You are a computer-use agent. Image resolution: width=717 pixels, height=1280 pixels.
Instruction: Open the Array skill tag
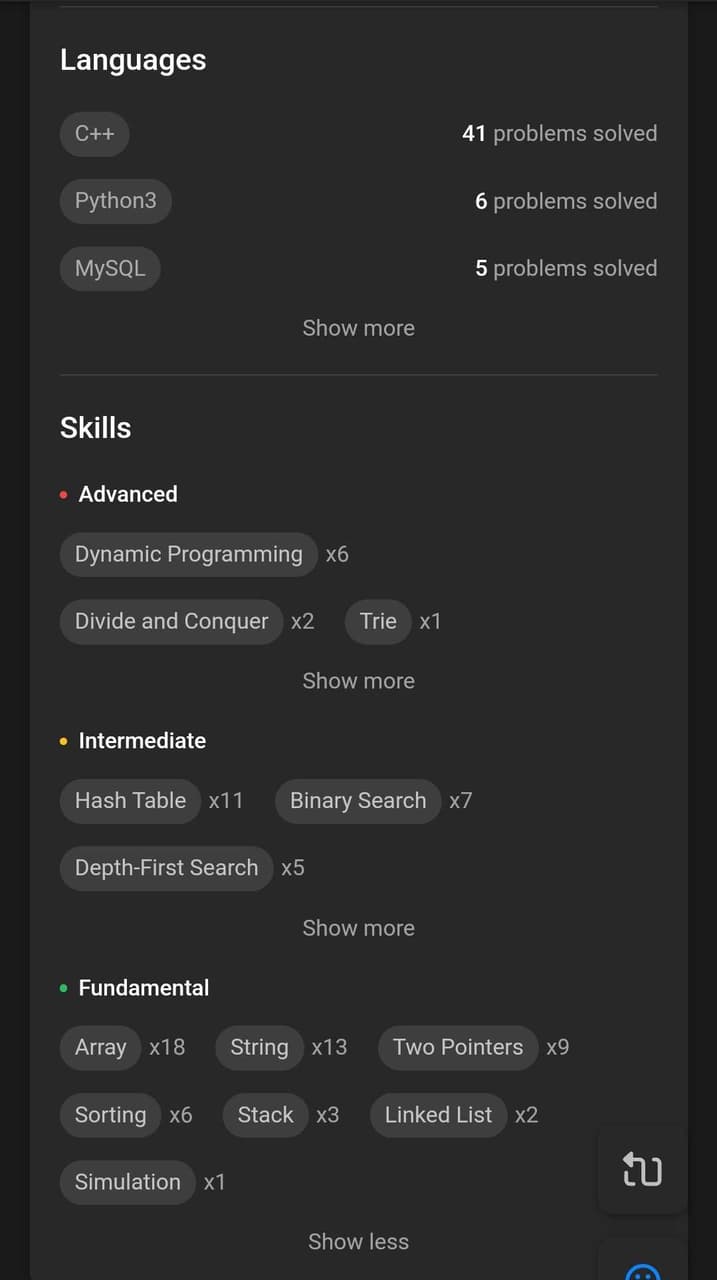tap(101, 1048)
